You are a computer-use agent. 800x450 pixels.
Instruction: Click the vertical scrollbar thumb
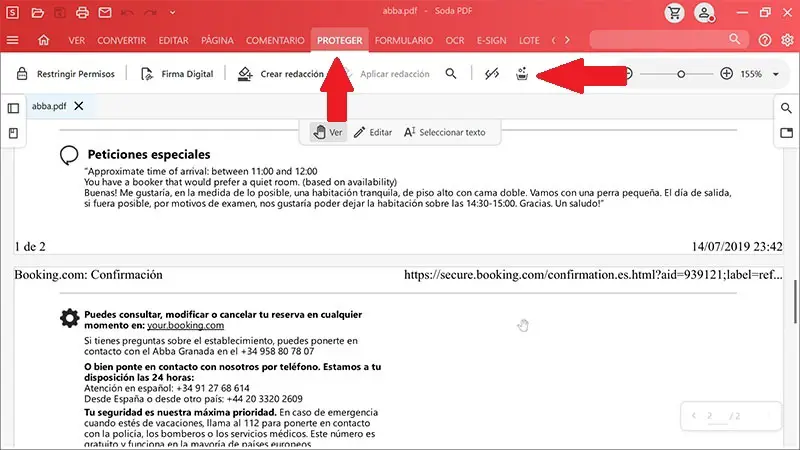coord(795,301)
